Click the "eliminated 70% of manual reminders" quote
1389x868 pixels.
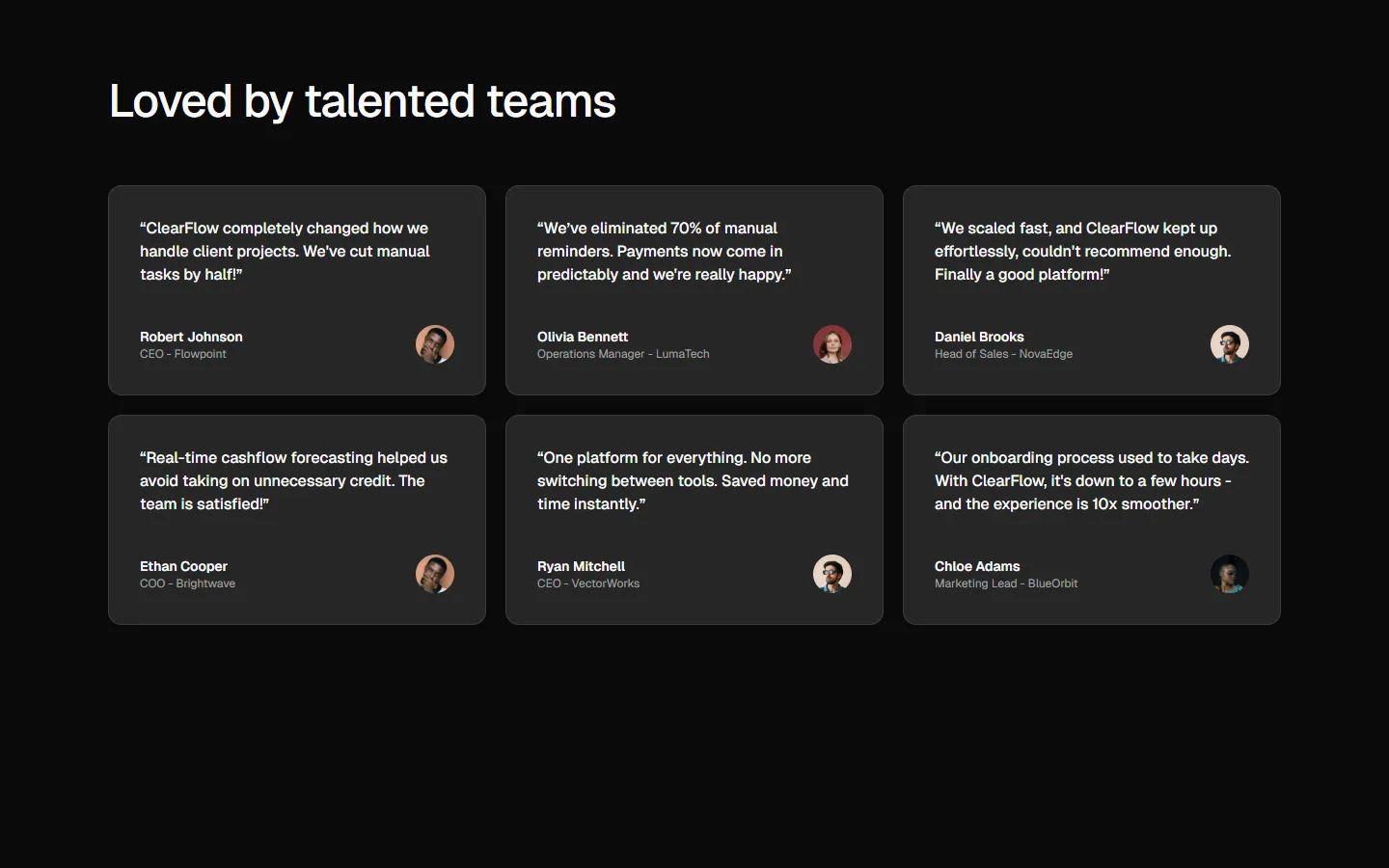coord(664,251)
